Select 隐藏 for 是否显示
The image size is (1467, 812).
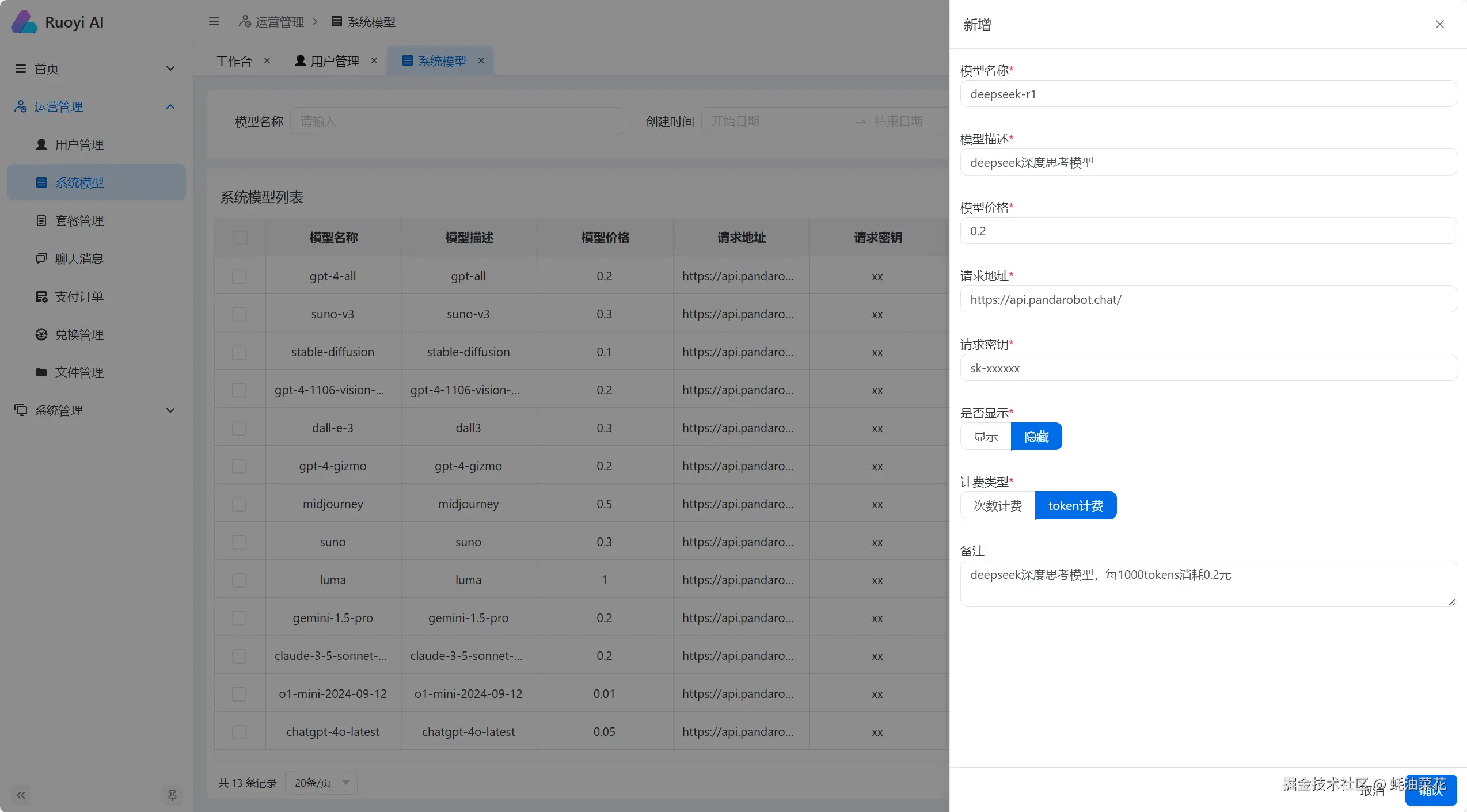click(1036, 436)
